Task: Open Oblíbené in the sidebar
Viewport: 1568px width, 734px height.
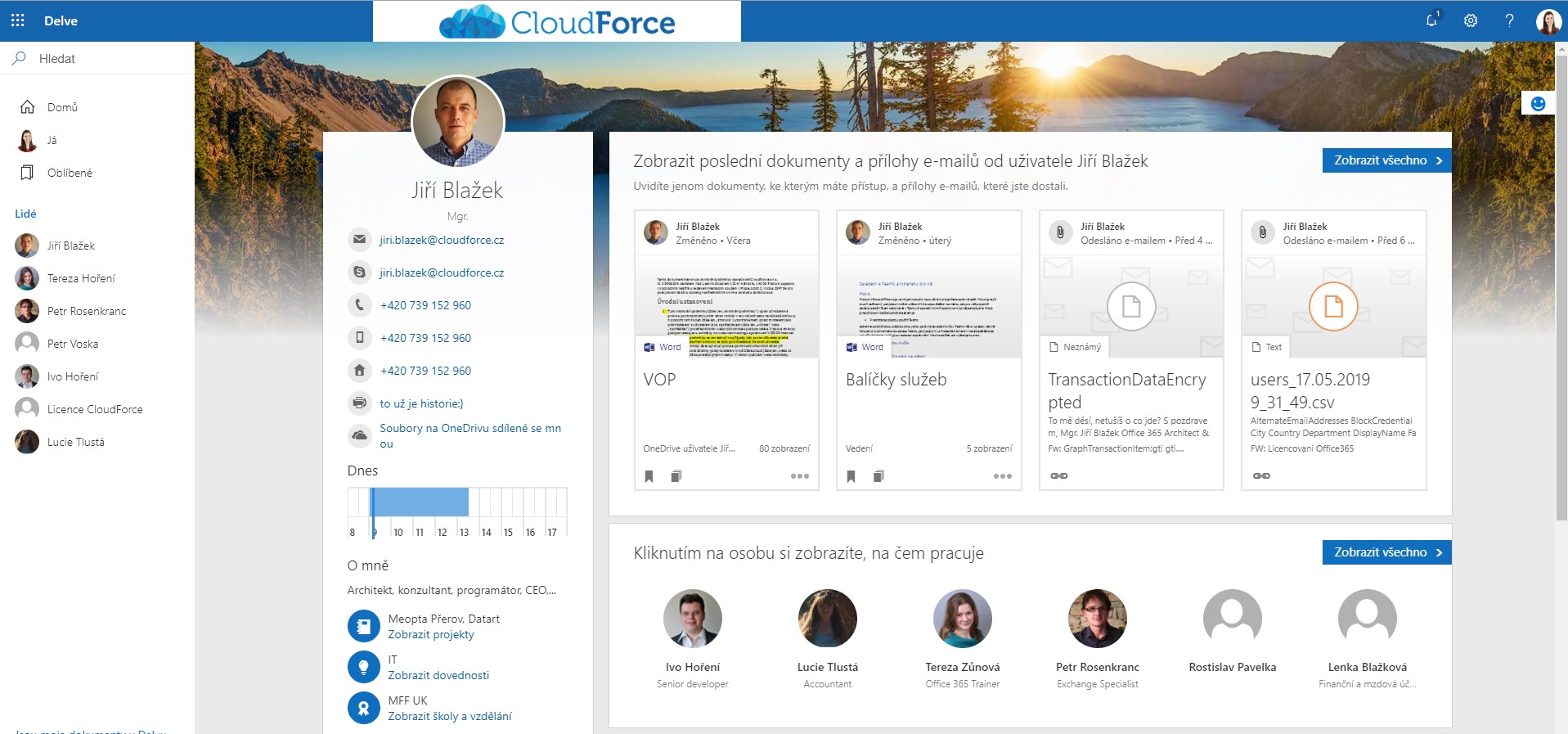Action: [x=70, y=173]
